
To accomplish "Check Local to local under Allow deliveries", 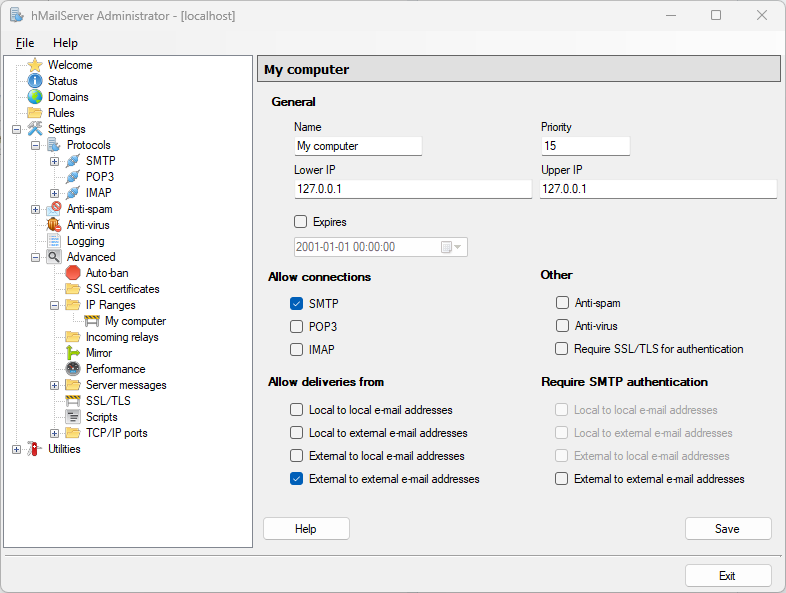I will click(x=296, y=410).
